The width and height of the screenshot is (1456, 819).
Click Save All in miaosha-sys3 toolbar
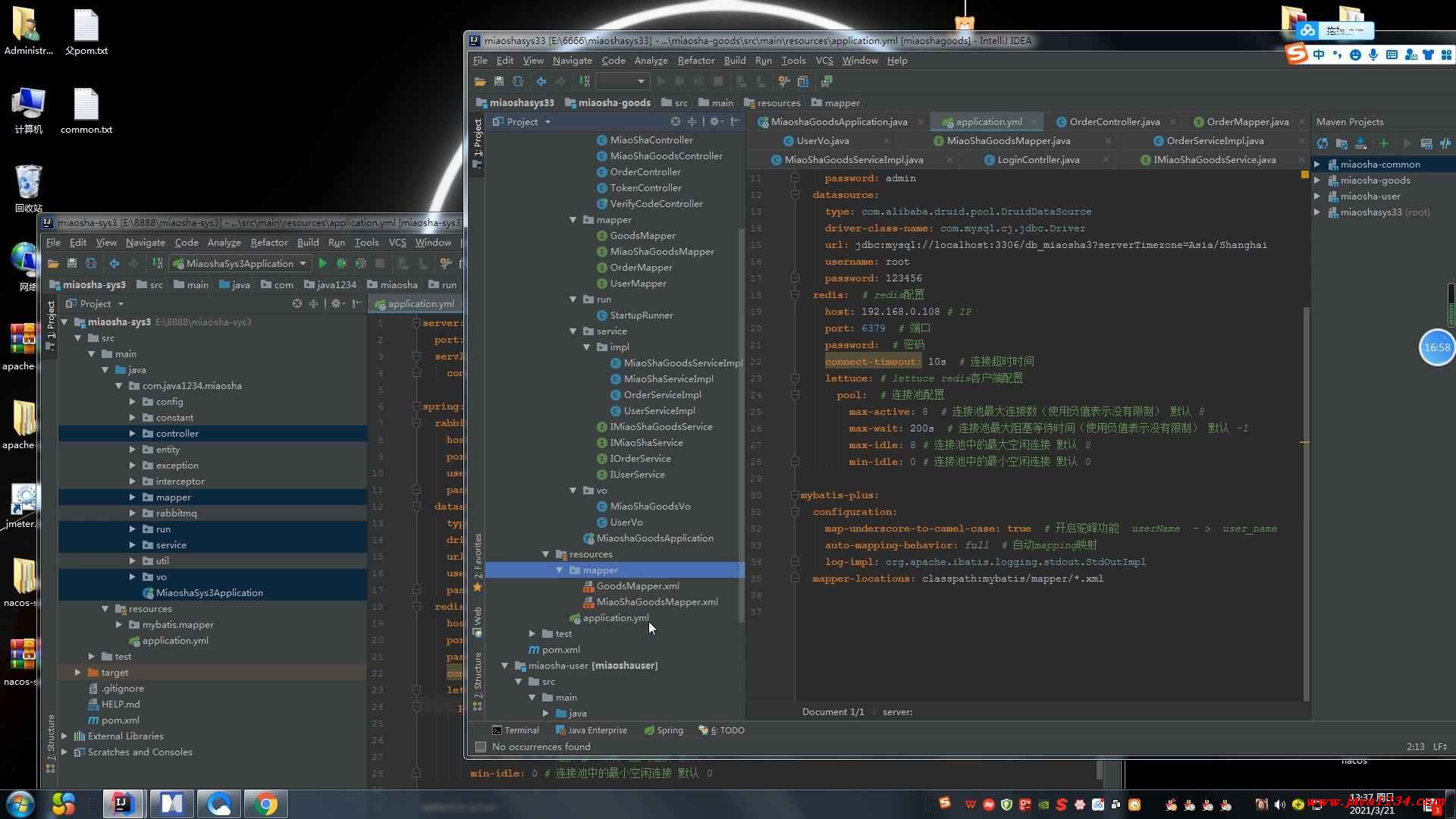pyautogui.click(x=72, y=263)
